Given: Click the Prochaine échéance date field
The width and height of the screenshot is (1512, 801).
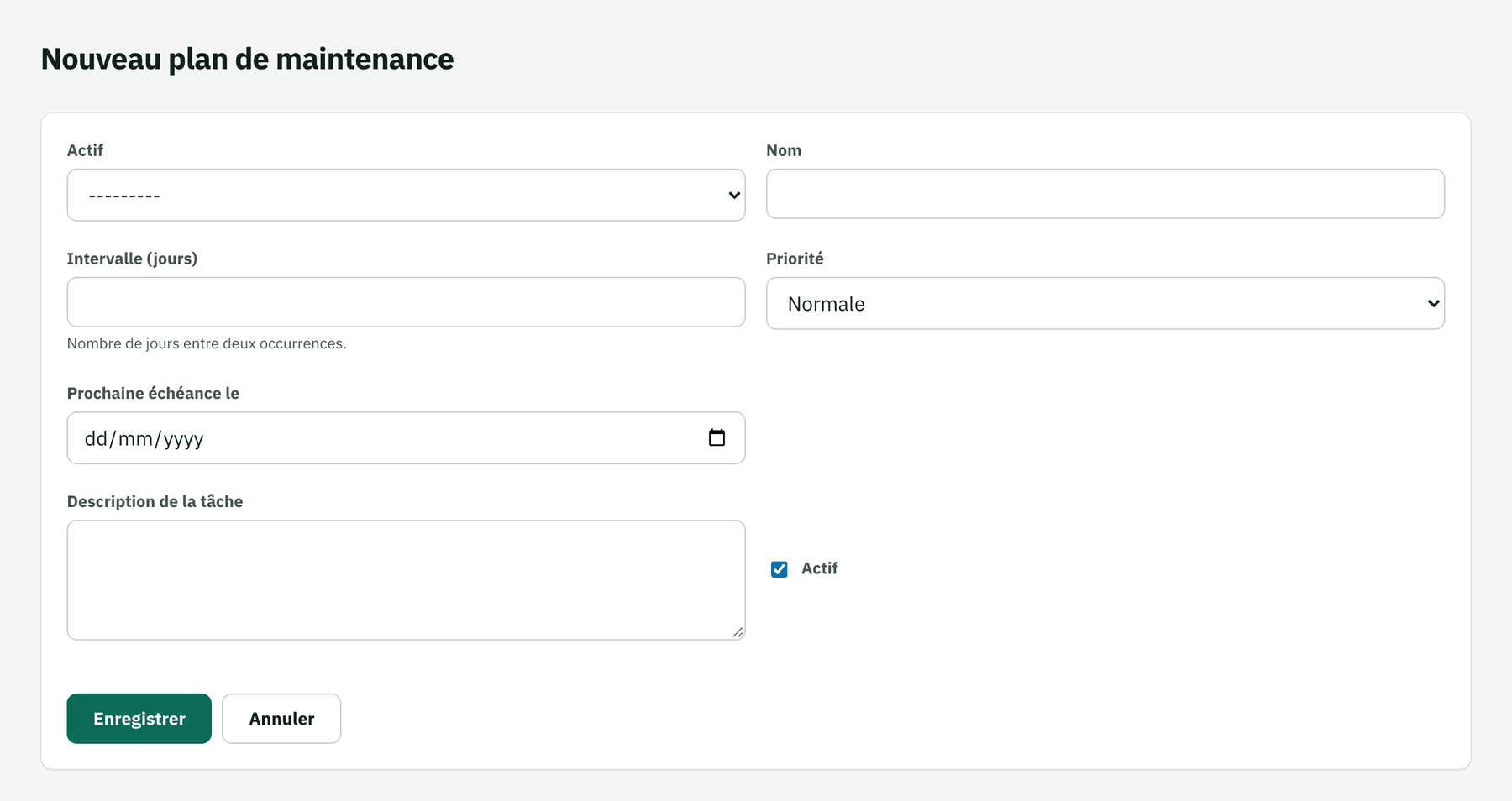Looking at the screenshot, I should [406, 437].
